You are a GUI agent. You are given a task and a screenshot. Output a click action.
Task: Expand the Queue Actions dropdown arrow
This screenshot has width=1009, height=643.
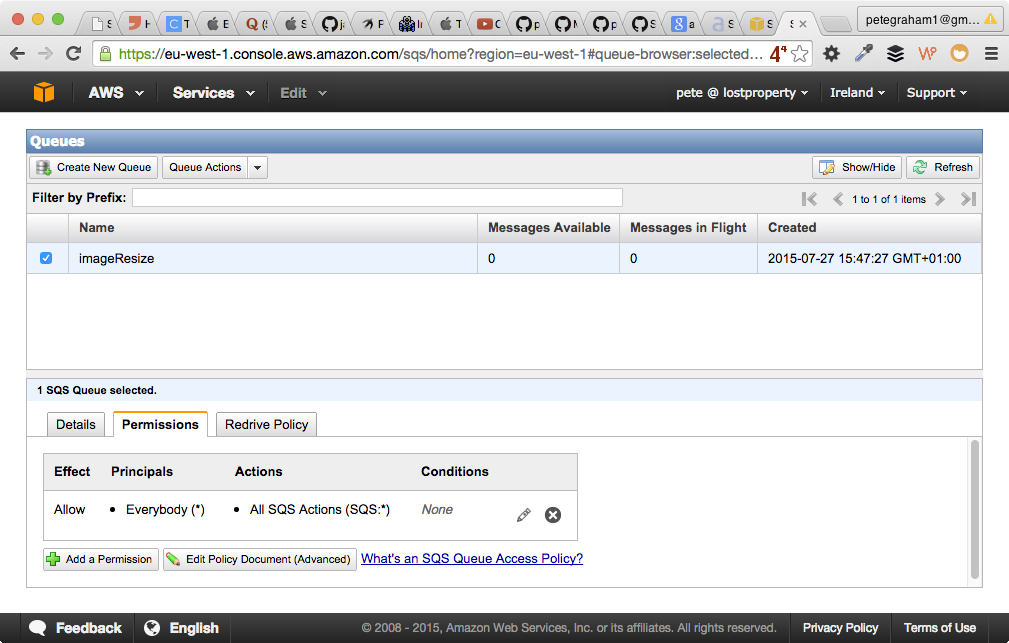(x=257, y=167)
